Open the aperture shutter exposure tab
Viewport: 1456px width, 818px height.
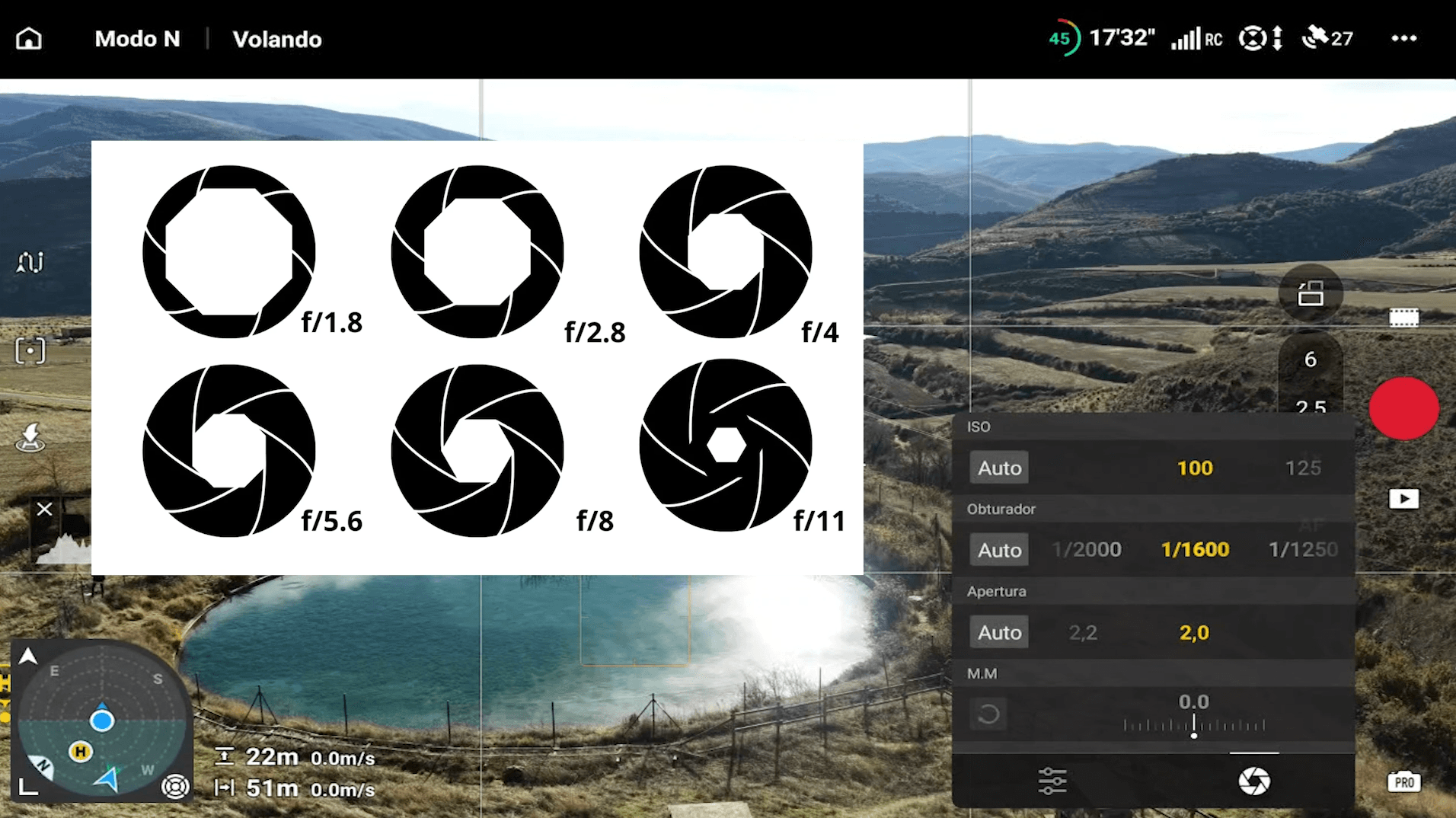coord(1254,781)
